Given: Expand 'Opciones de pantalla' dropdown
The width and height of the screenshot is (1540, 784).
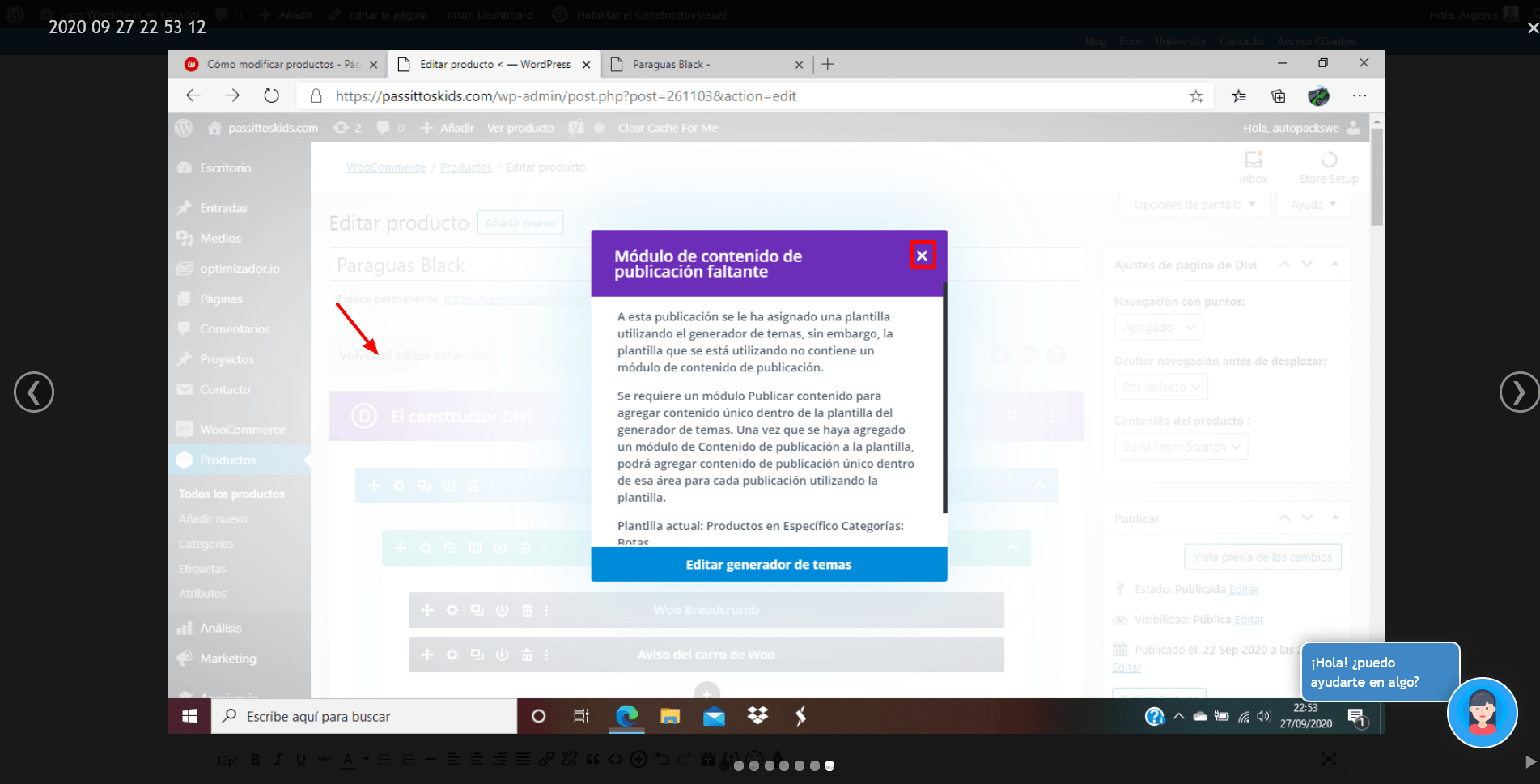Looking at the screenshot, I should pos(1194,205).
